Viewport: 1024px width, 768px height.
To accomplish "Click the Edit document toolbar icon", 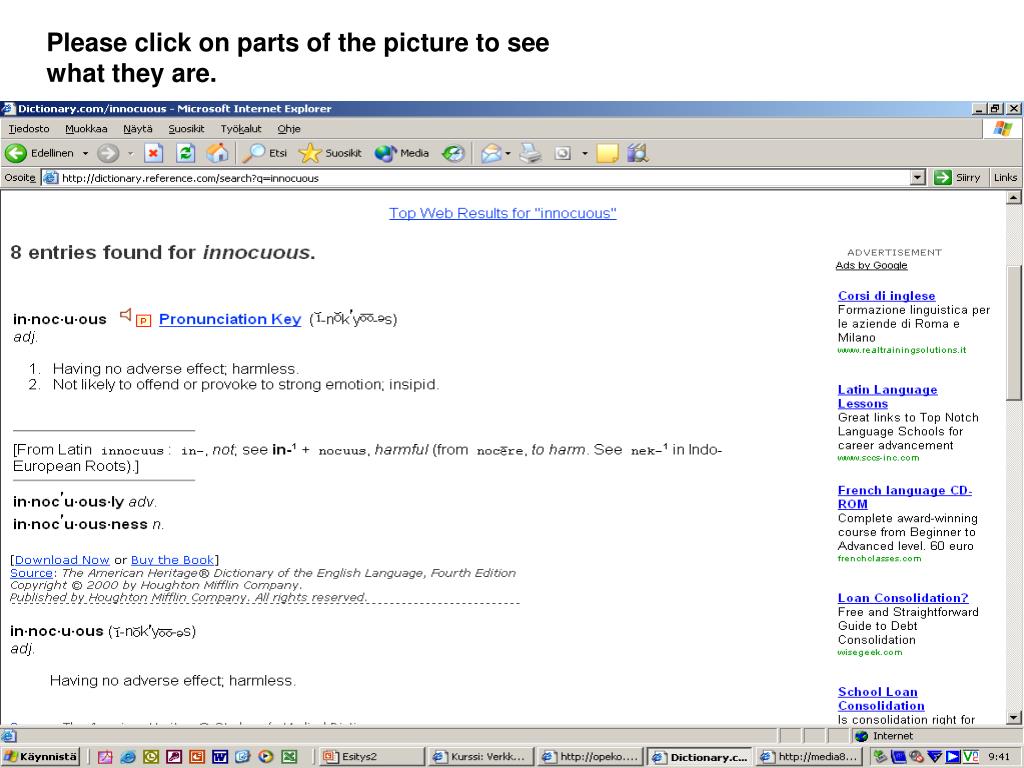I will tap(562, 153).
